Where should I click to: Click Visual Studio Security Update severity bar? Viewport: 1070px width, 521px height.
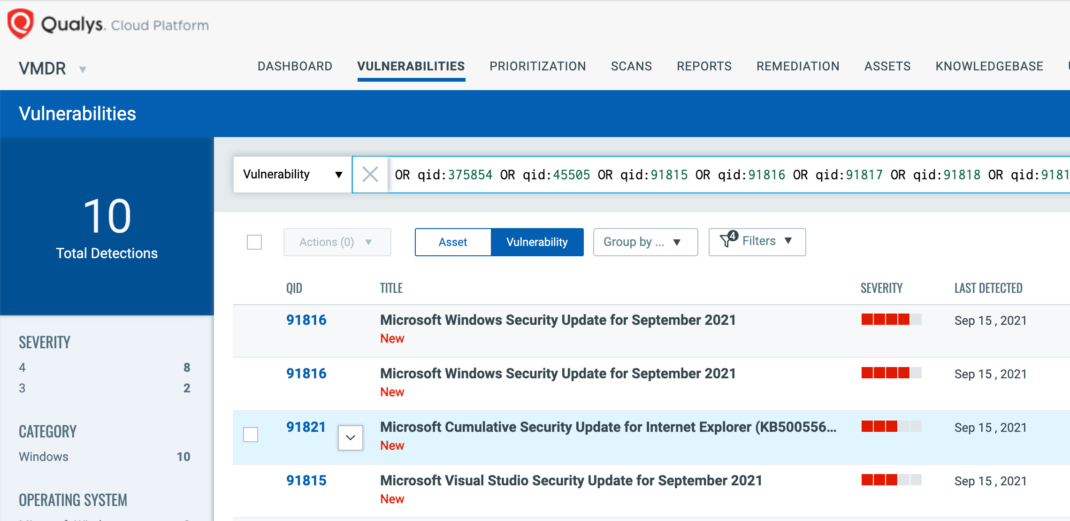point(891,480)
